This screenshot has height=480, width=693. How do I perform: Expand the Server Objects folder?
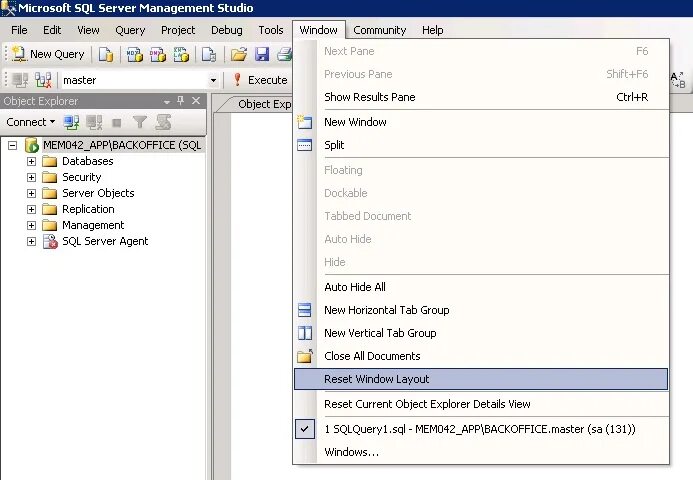(x=31, y=193)
